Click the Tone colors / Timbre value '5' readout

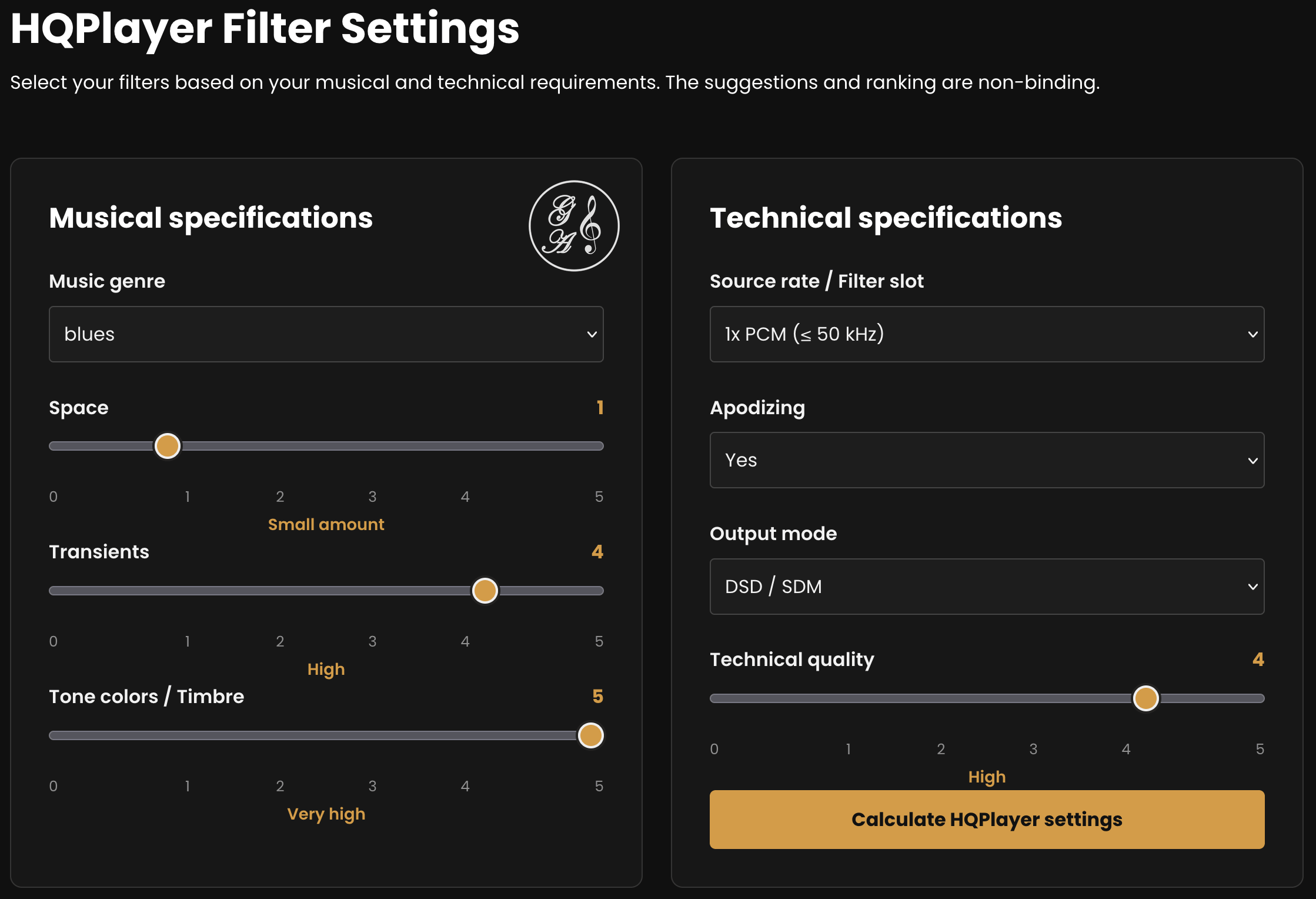tap(598, 697)
